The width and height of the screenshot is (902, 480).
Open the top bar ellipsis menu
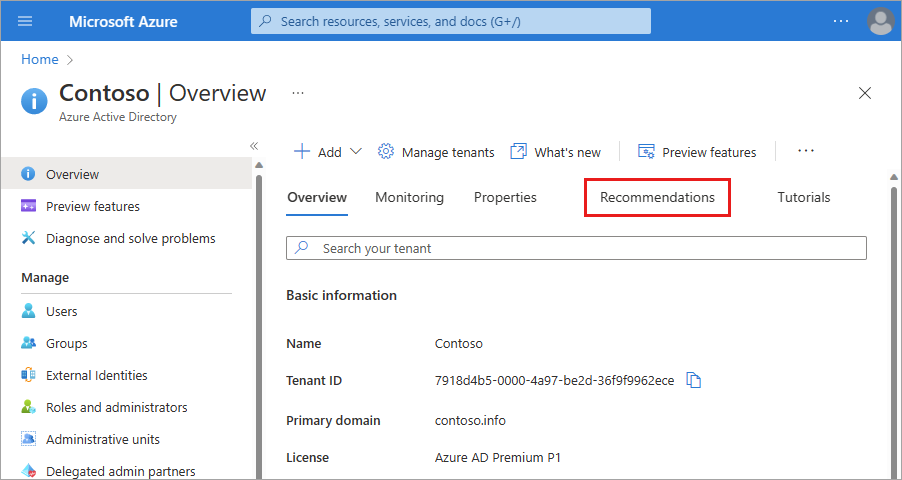841,21
